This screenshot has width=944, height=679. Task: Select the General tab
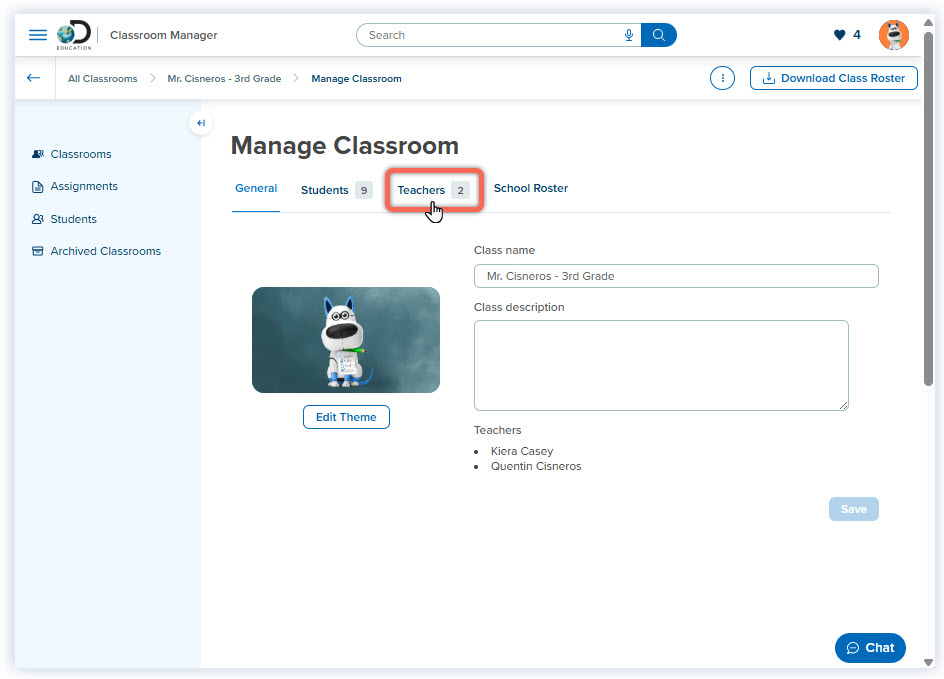pos(256,188)
